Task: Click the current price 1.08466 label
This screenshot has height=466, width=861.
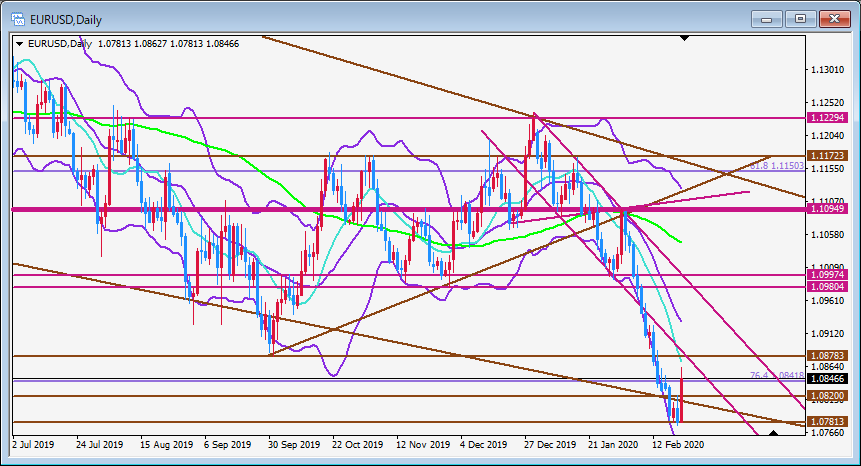Action: pyautogui.click(x=827, y=379)
